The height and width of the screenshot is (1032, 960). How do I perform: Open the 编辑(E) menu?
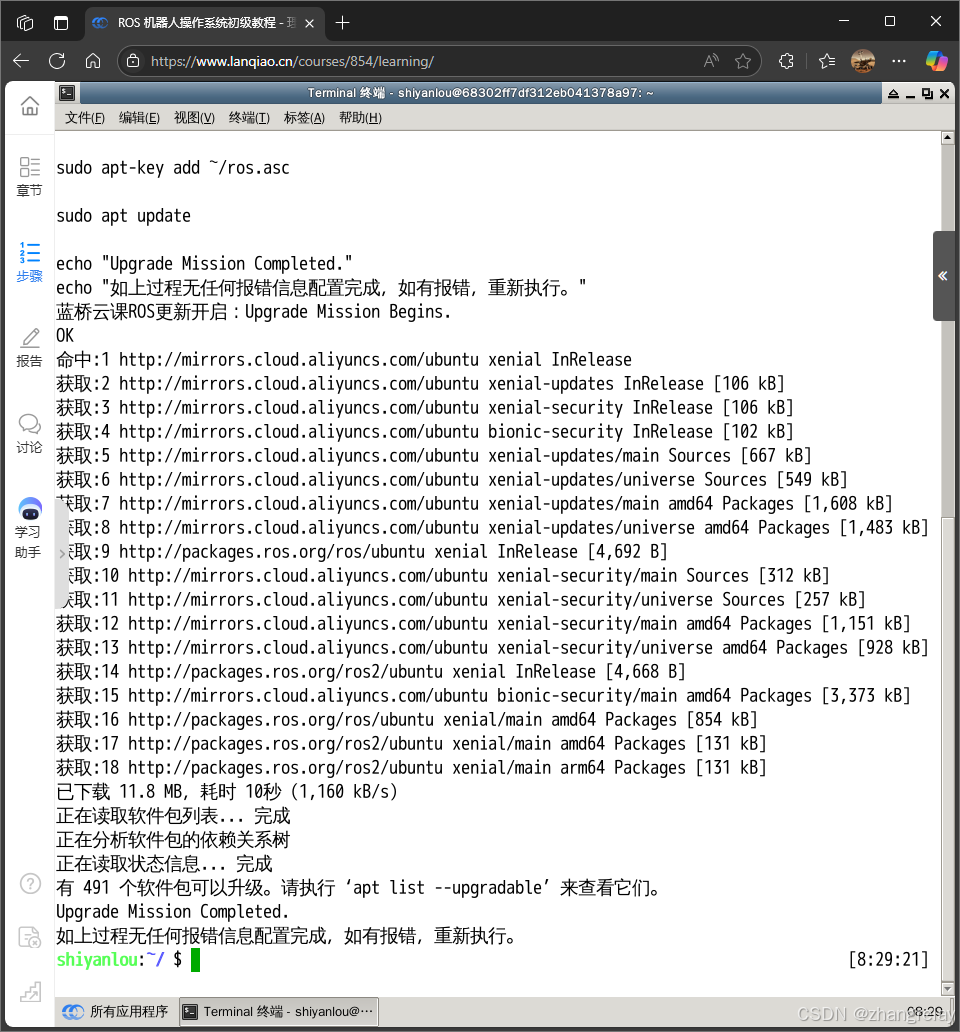(139, 118)
